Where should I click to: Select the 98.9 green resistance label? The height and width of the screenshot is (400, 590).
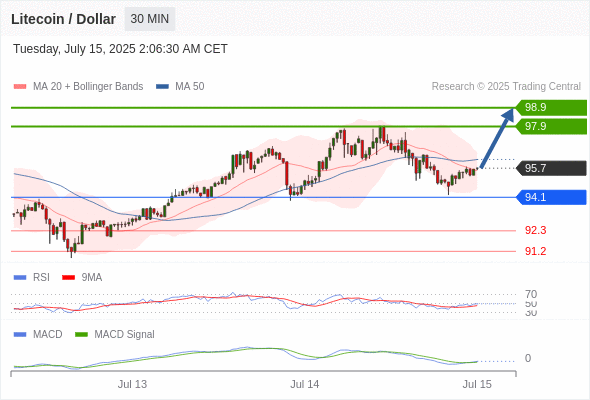[551, 108]
